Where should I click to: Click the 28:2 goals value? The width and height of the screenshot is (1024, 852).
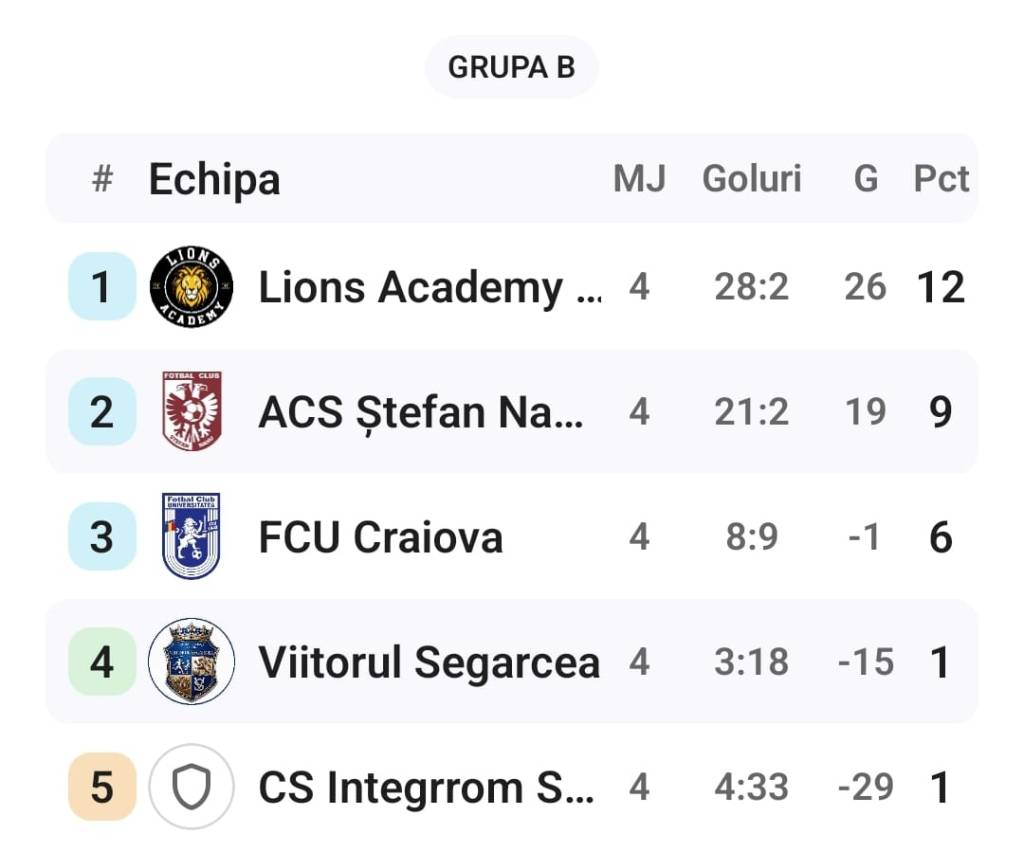pos(752,287)
